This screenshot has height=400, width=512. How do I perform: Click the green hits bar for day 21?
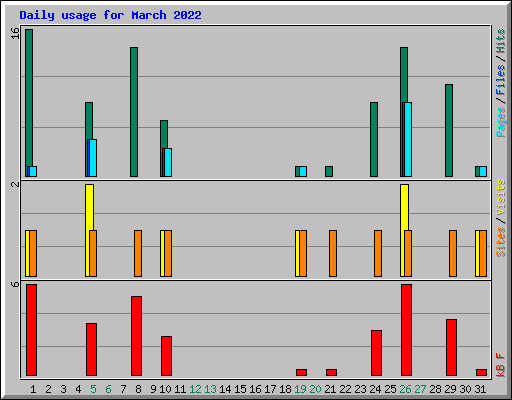(x=329, y=171)
